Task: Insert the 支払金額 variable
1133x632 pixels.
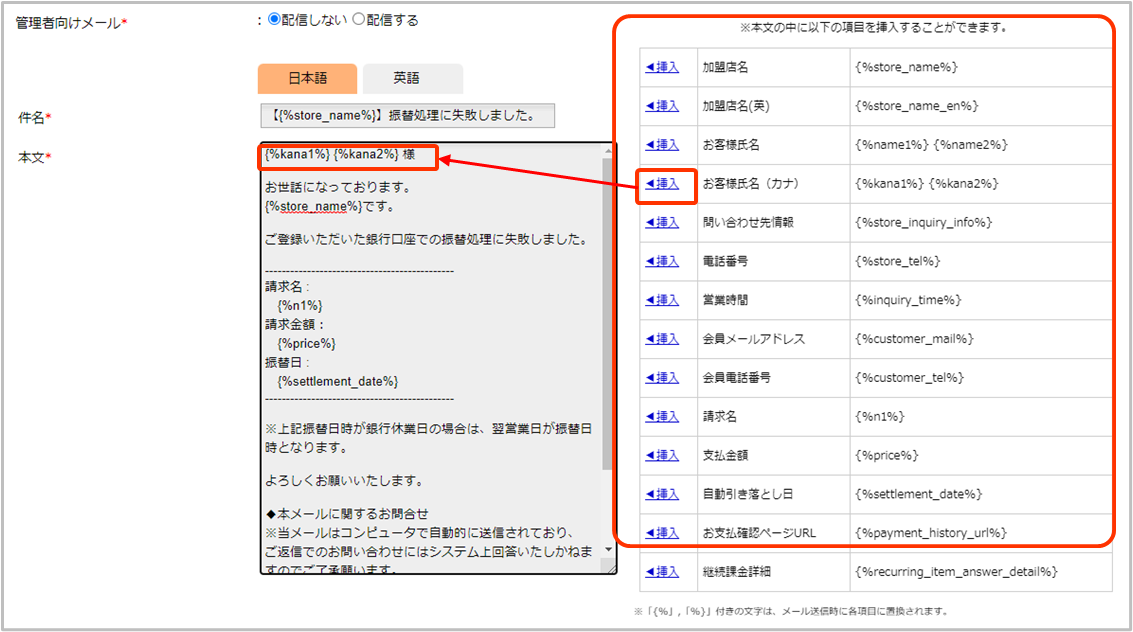Action: (x=662, y=455)
